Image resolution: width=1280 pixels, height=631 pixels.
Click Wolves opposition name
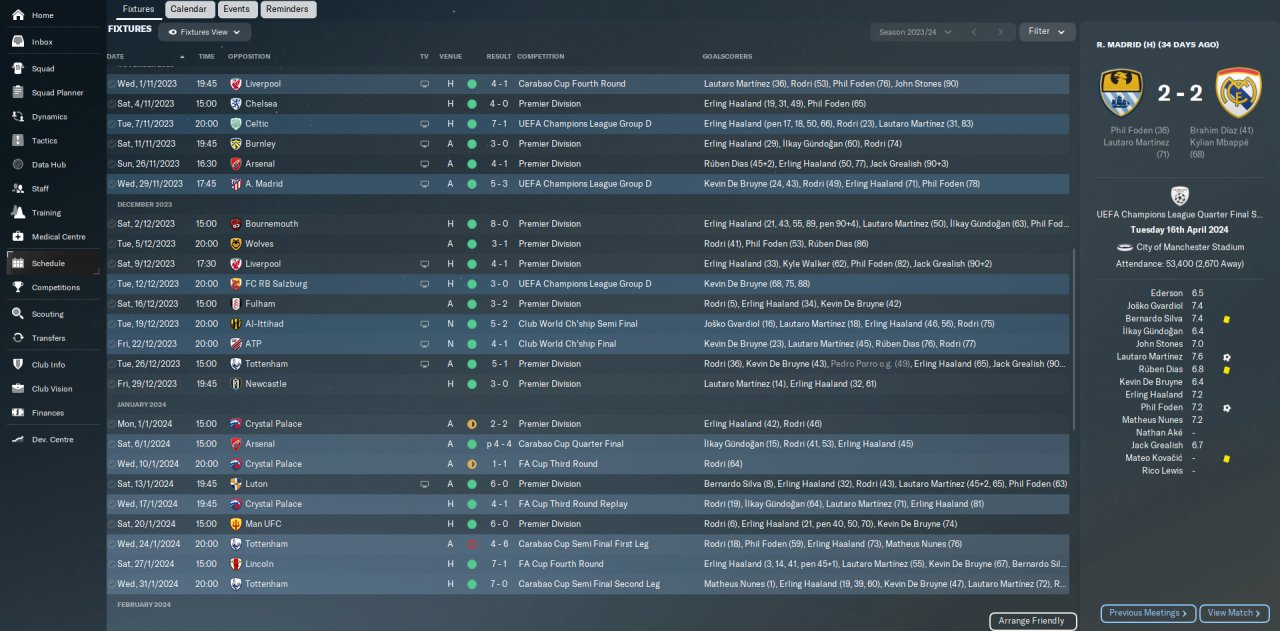pyautogui.click(x=260, y=244)
